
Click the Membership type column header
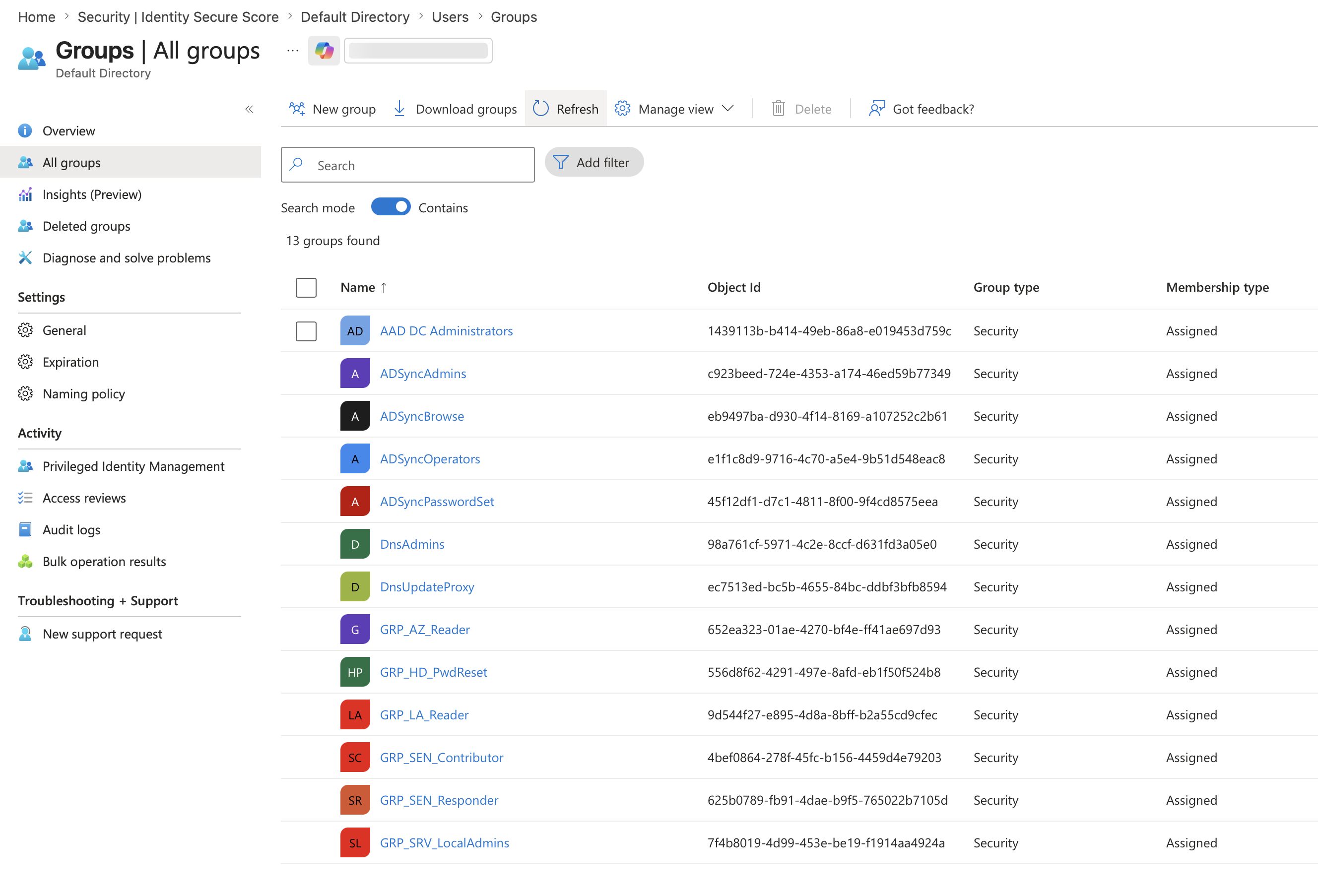point(1217,288)
